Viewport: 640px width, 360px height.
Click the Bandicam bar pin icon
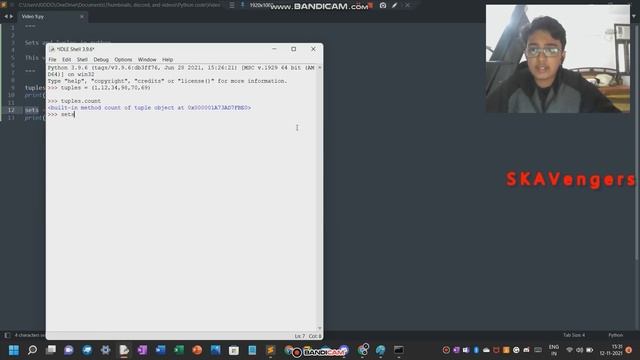tap(242, 5)
